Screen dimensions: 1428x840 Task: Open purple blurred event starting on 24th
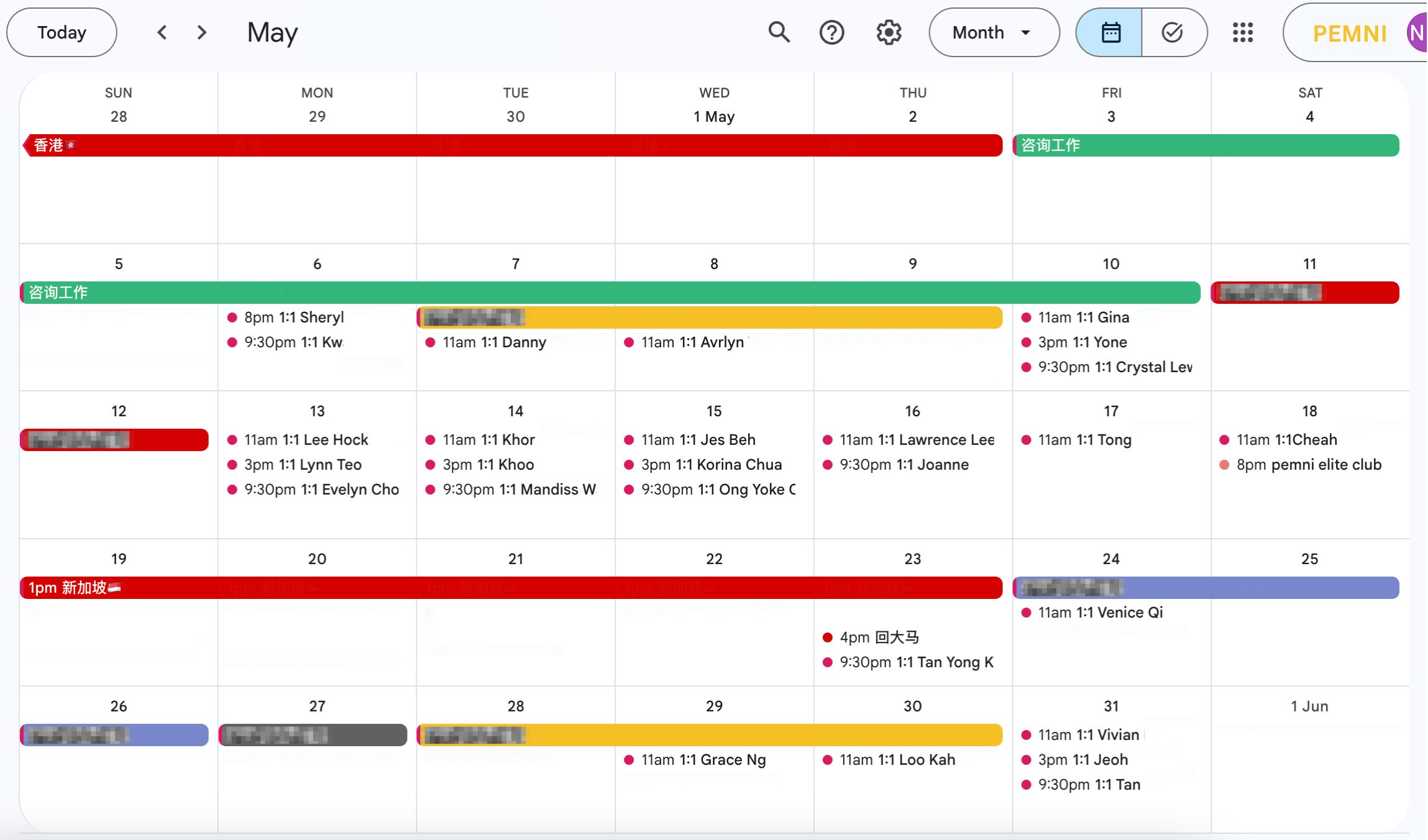tap(1206, 588)
